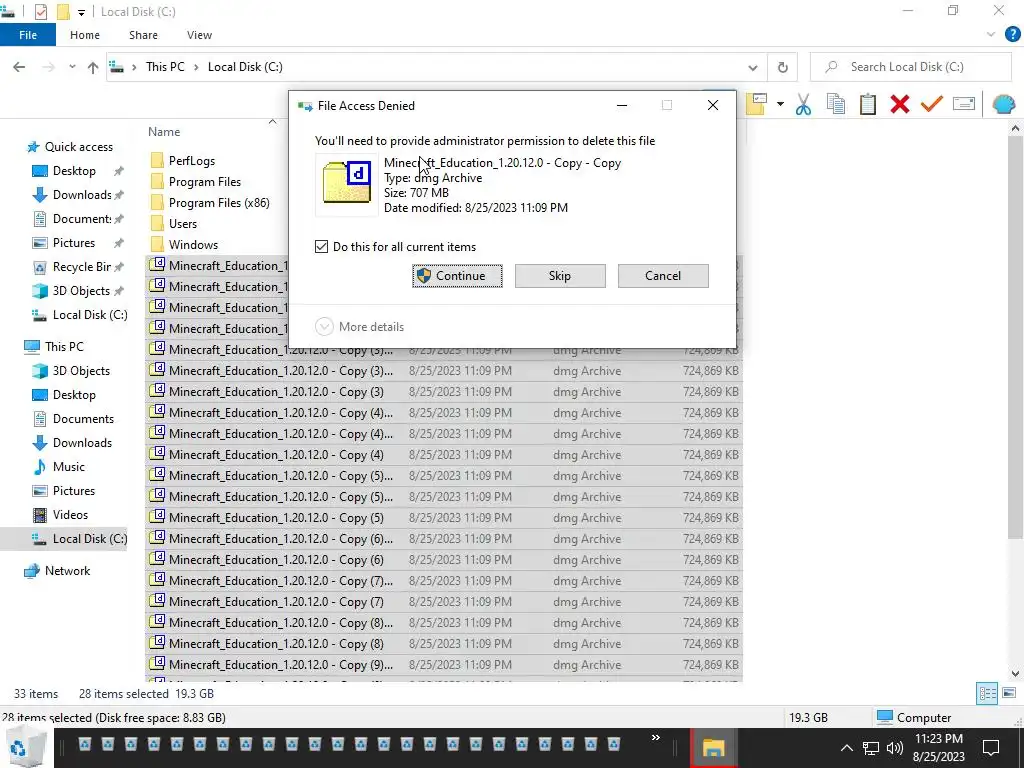Click File Explorer icon in taskbar
This screenshot has width=1024, height=768.
713,748
